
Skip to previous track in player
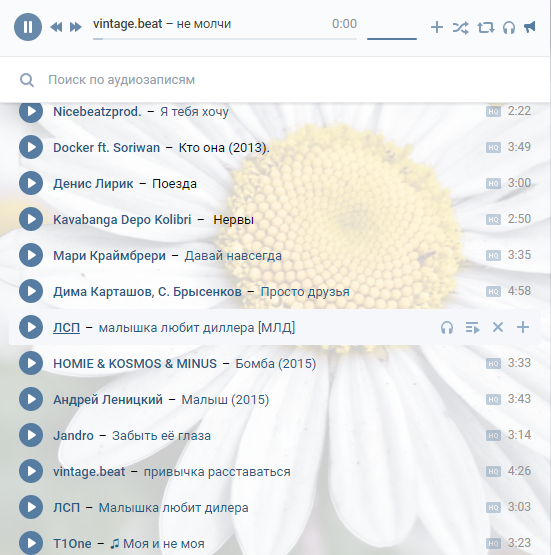[57, 27]
